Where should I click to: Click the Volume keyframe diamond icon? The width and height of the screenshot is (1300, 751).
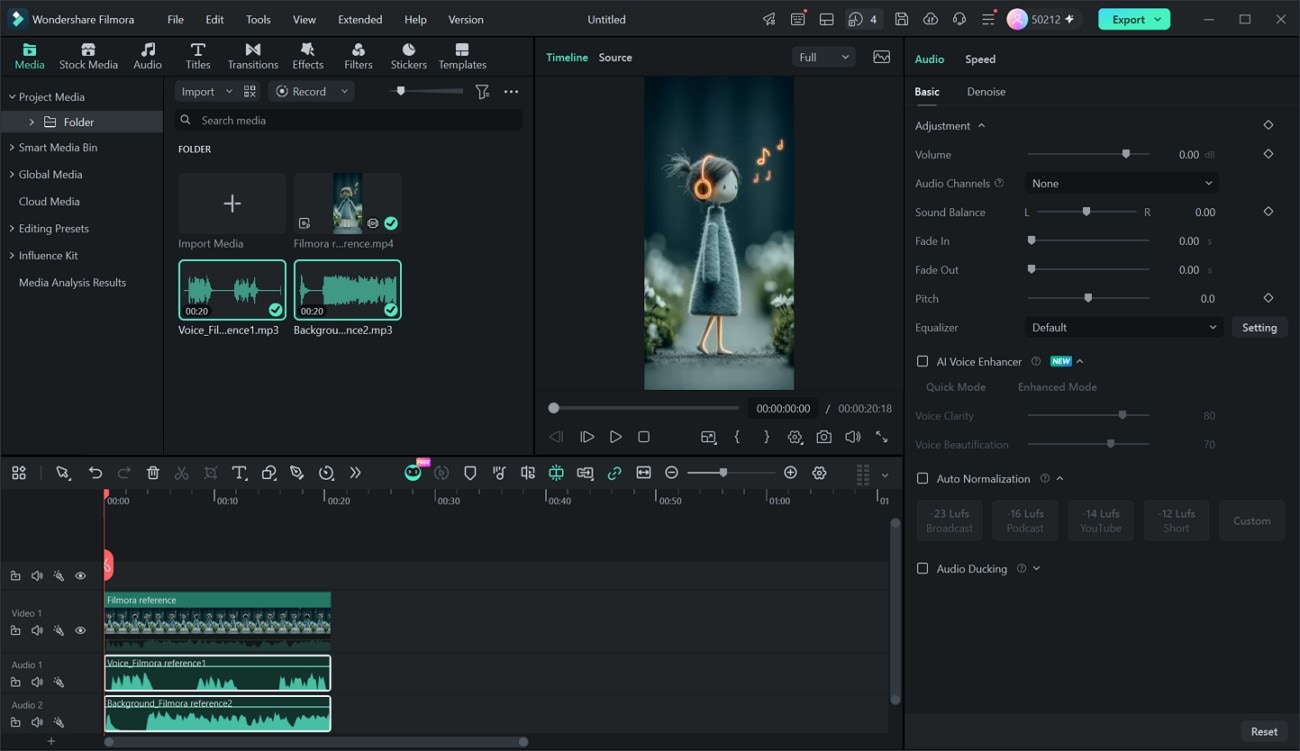click(x=1268, y=154)
